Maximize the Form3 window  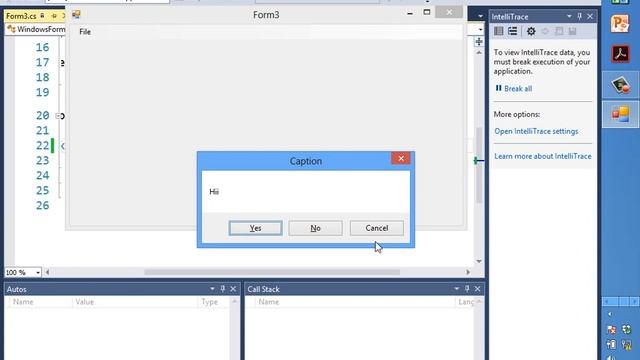click(427, 12)
